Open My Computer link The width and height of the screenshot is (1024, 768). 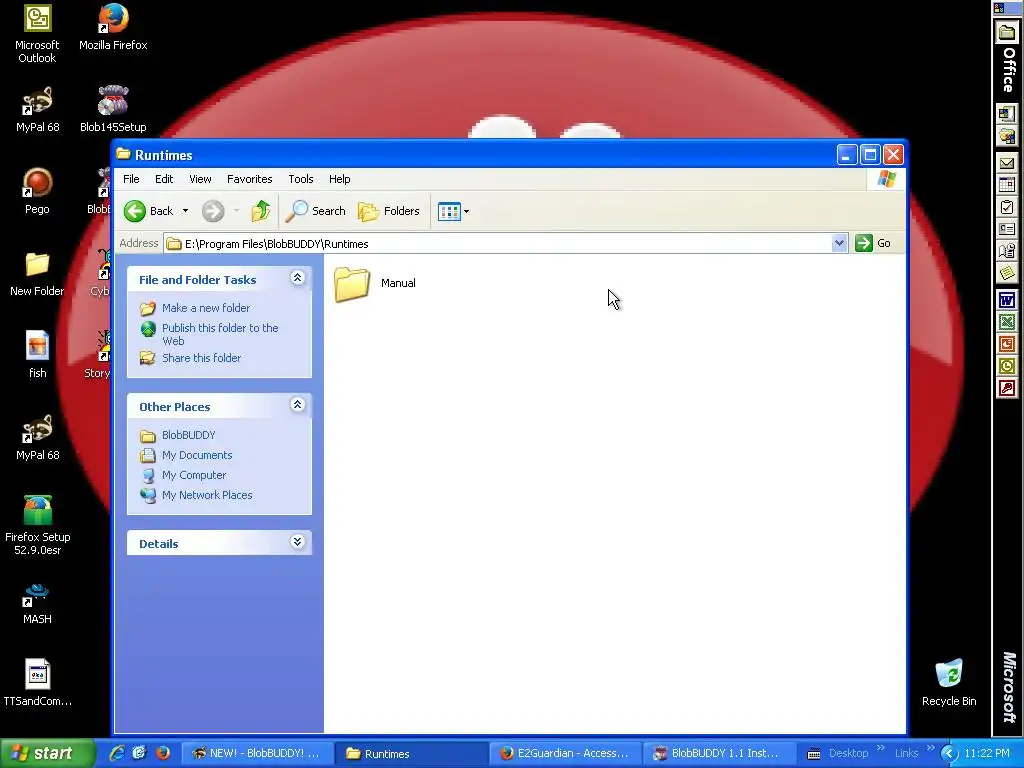tap(194, 475)
